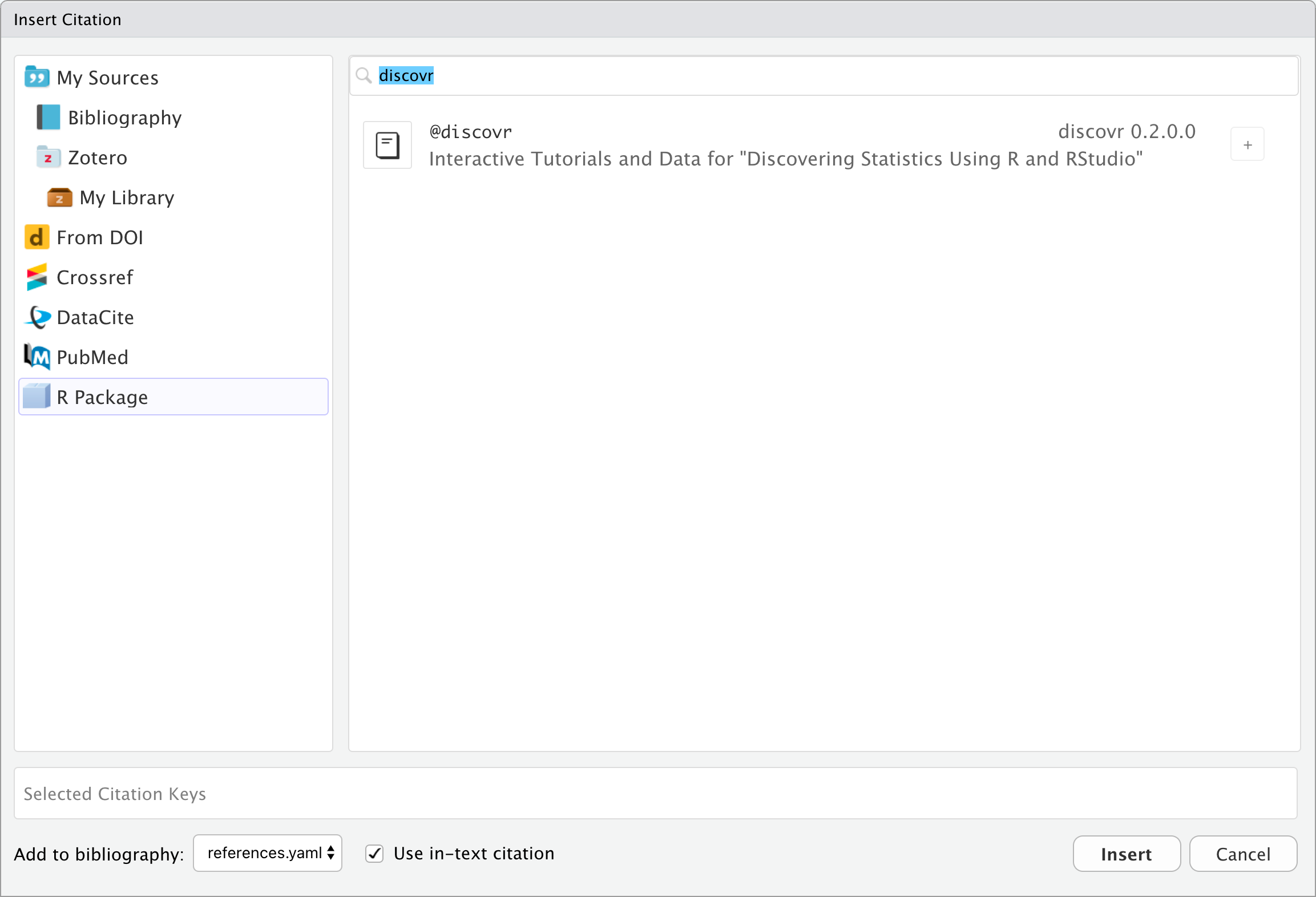Add @discovr citation with plus button

pyautogui.click(x=1248, y=145)
